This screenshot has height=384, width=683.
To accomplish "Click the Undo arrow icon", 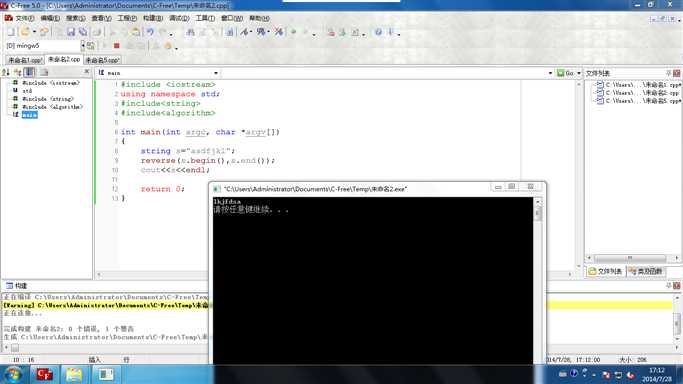I will click(150, 32).
